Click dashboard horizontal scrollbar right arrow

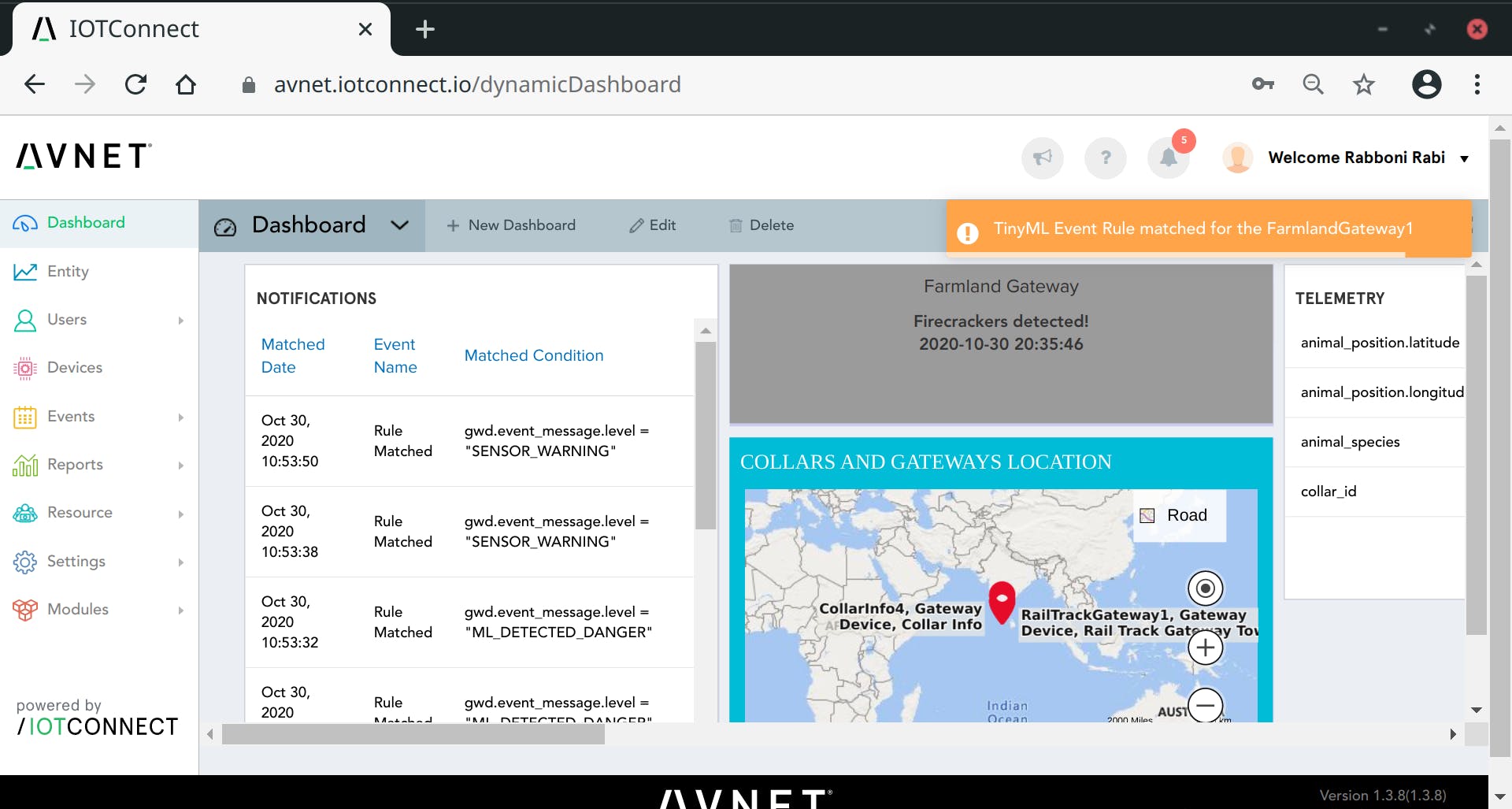click(1453, 734)
